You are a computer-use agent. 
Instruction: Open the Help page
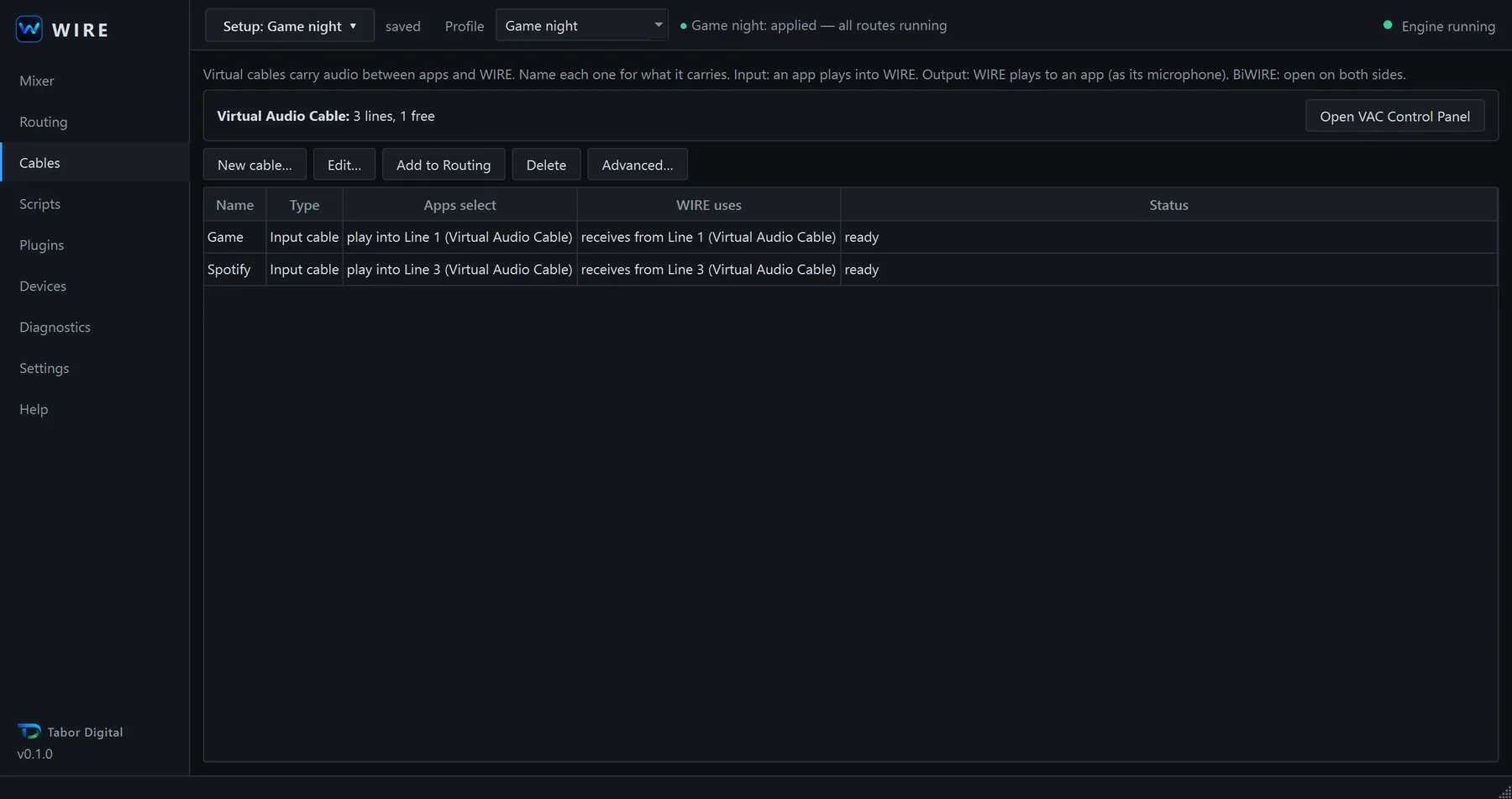[95, 410]
